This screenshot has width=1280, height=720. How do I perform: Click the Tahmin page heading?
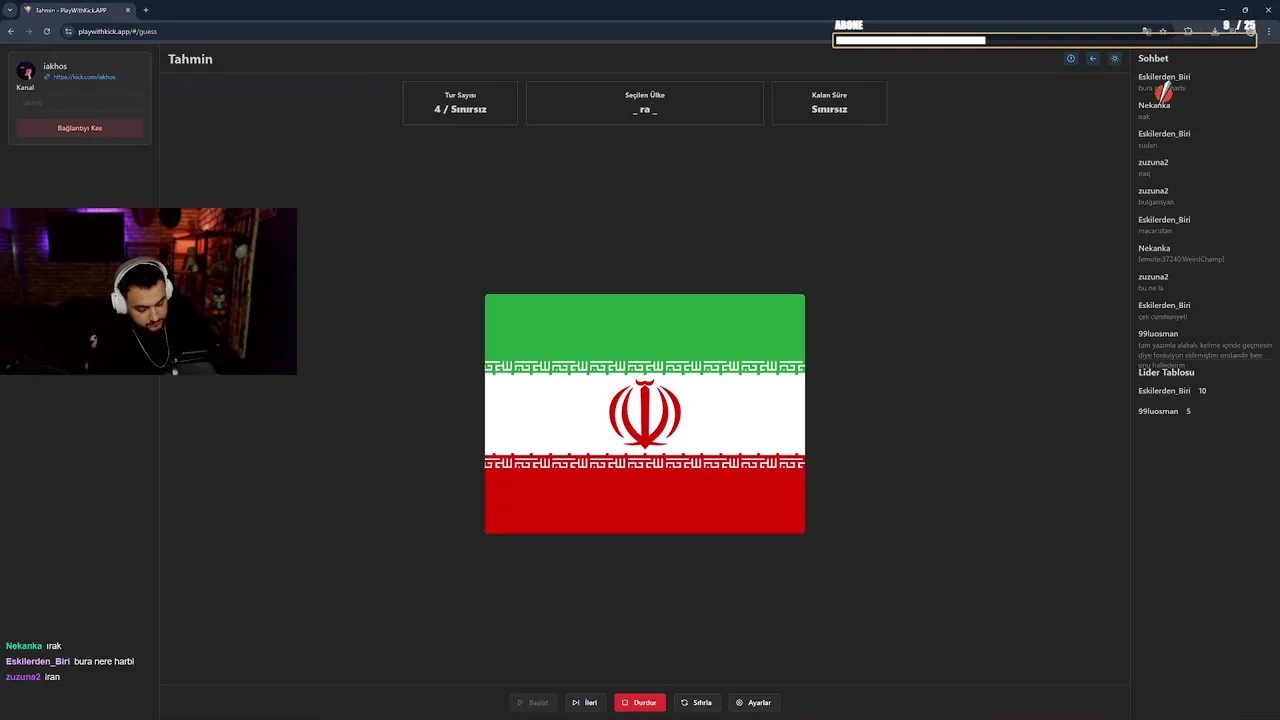190,59
